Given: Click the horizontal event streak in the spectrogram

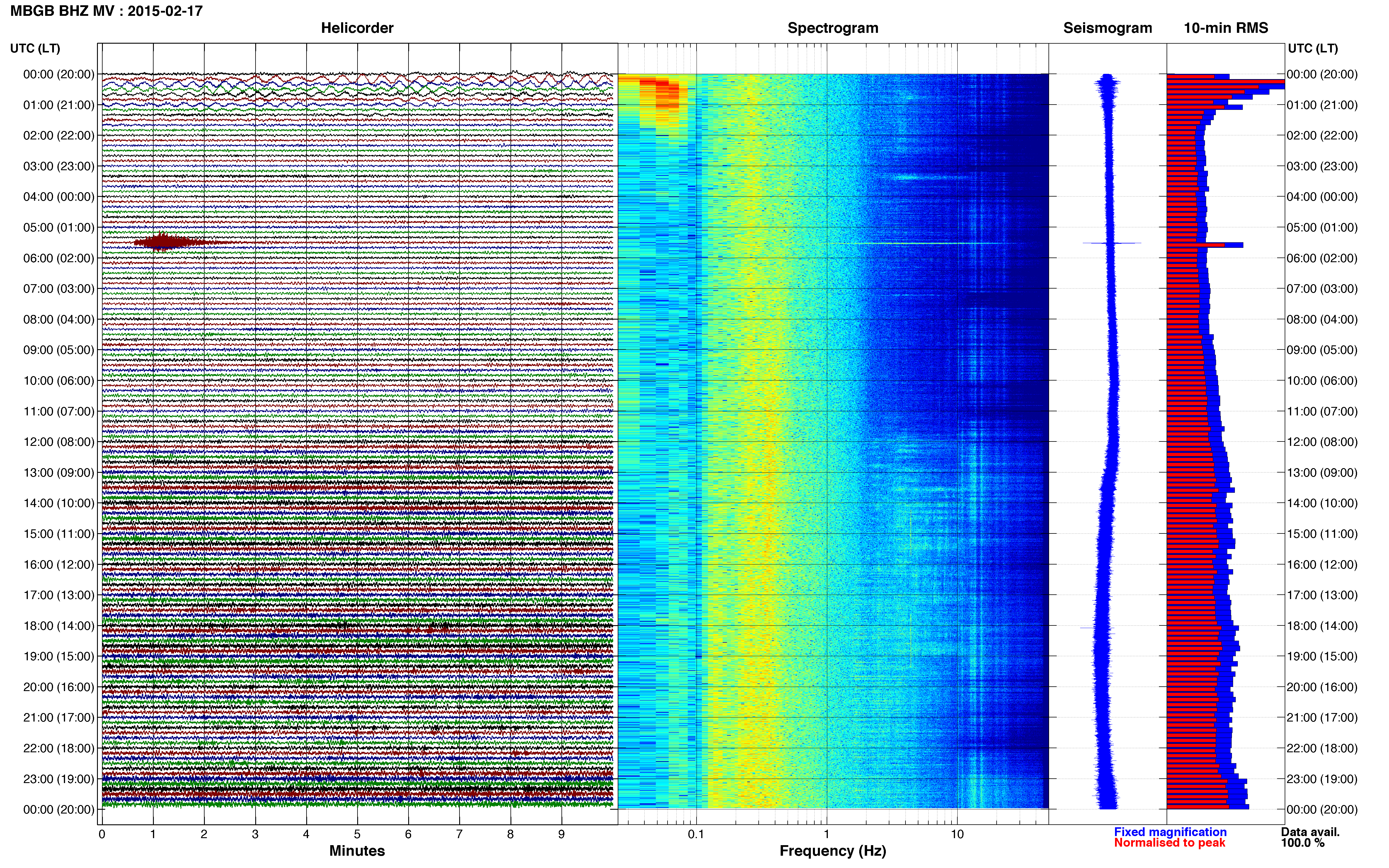Looking at the screenshot, I should [x=925, y=243].
